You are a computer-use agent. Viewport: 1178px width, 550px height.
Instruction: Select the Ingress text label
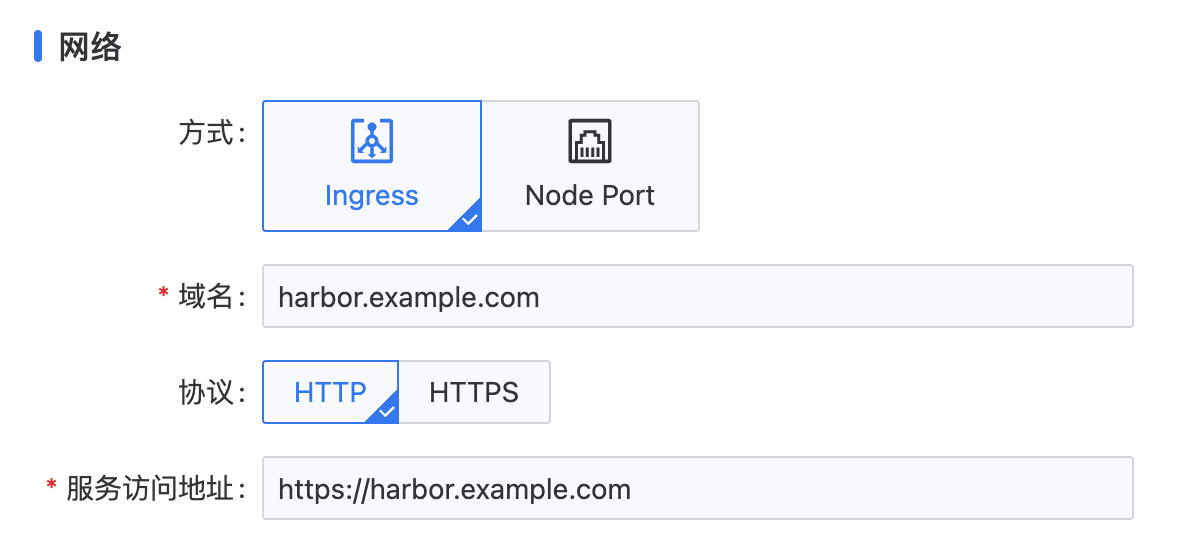(x=371, y=195)
